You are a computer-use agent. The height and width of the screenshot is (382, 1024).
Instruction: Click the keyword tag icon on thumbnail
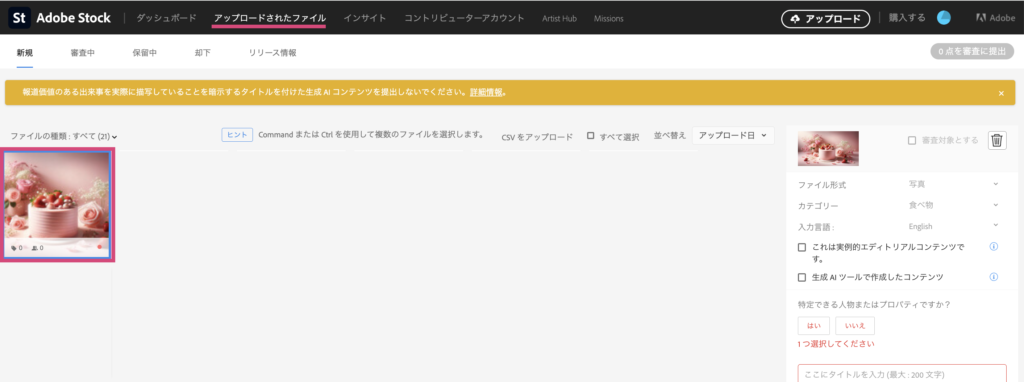(14, 248)
